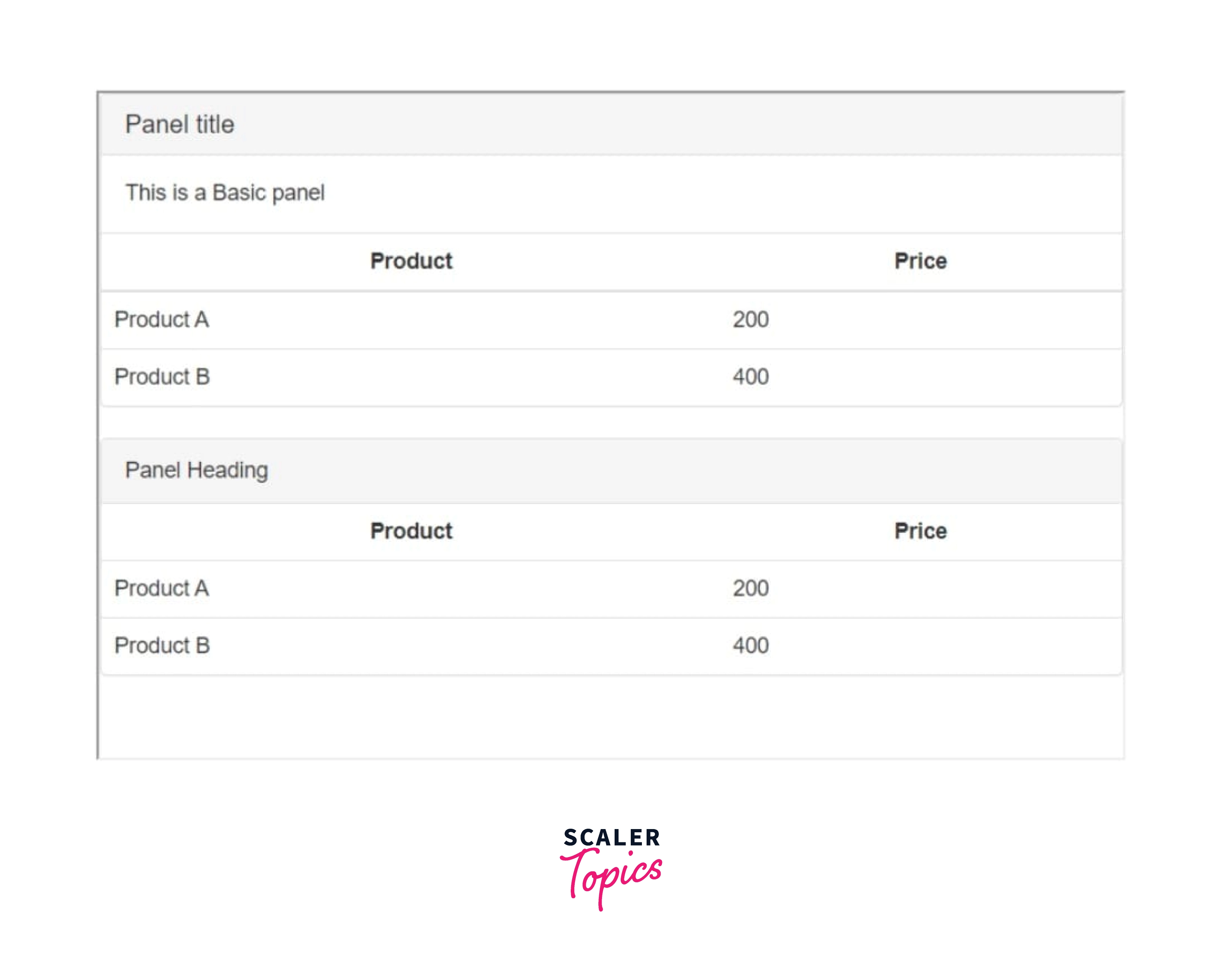Viewport: 1222px width, 980px height.
Task: Click the 200 value under Panel Heading
Action: [750, 588]
